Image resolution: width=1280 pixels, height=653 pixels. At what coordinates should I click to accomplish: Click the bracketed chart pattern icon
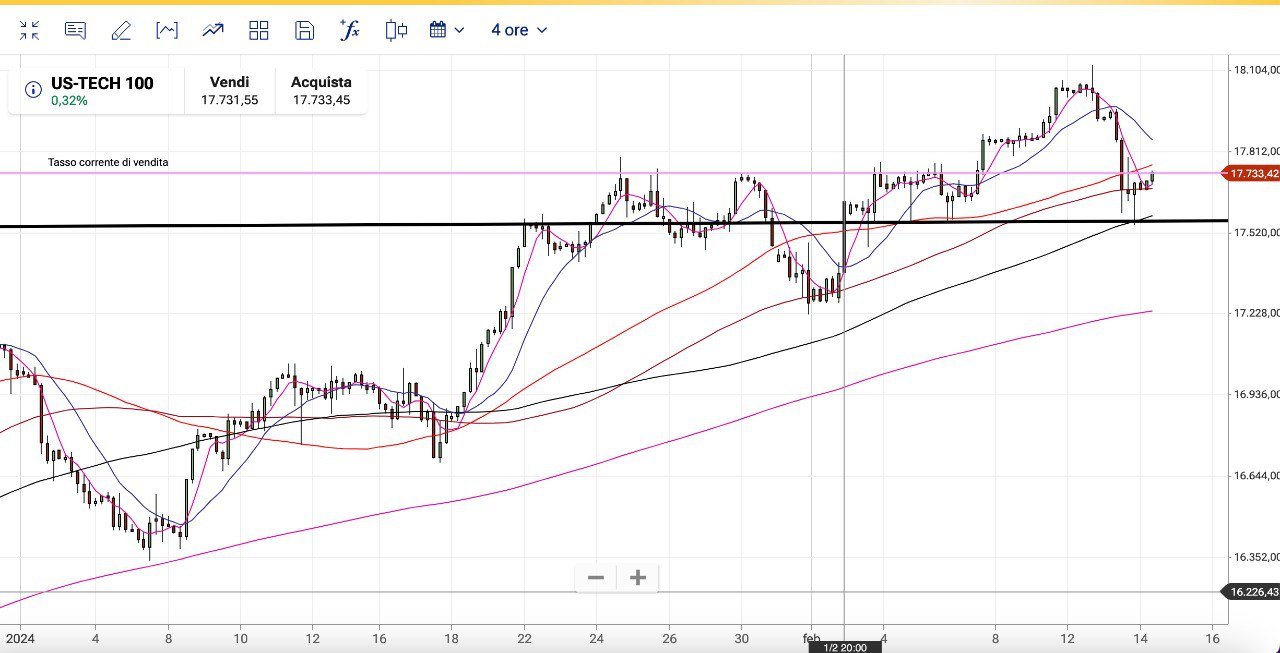click(x=167, y=30)
